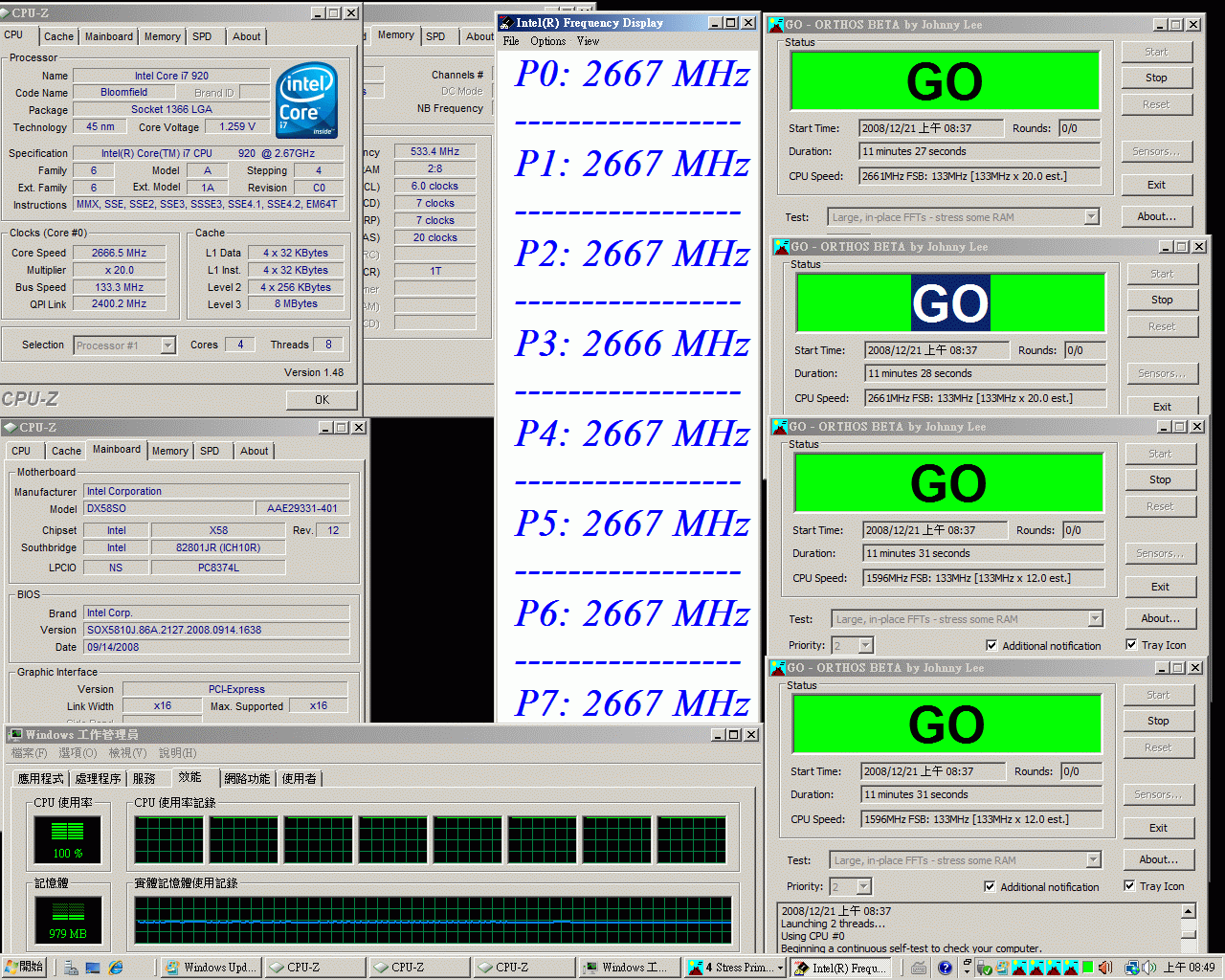Click the Model DX58SO field in CPU-Z
The height and width of the screenshot is (980, 1225).
(x=168, y=508)
